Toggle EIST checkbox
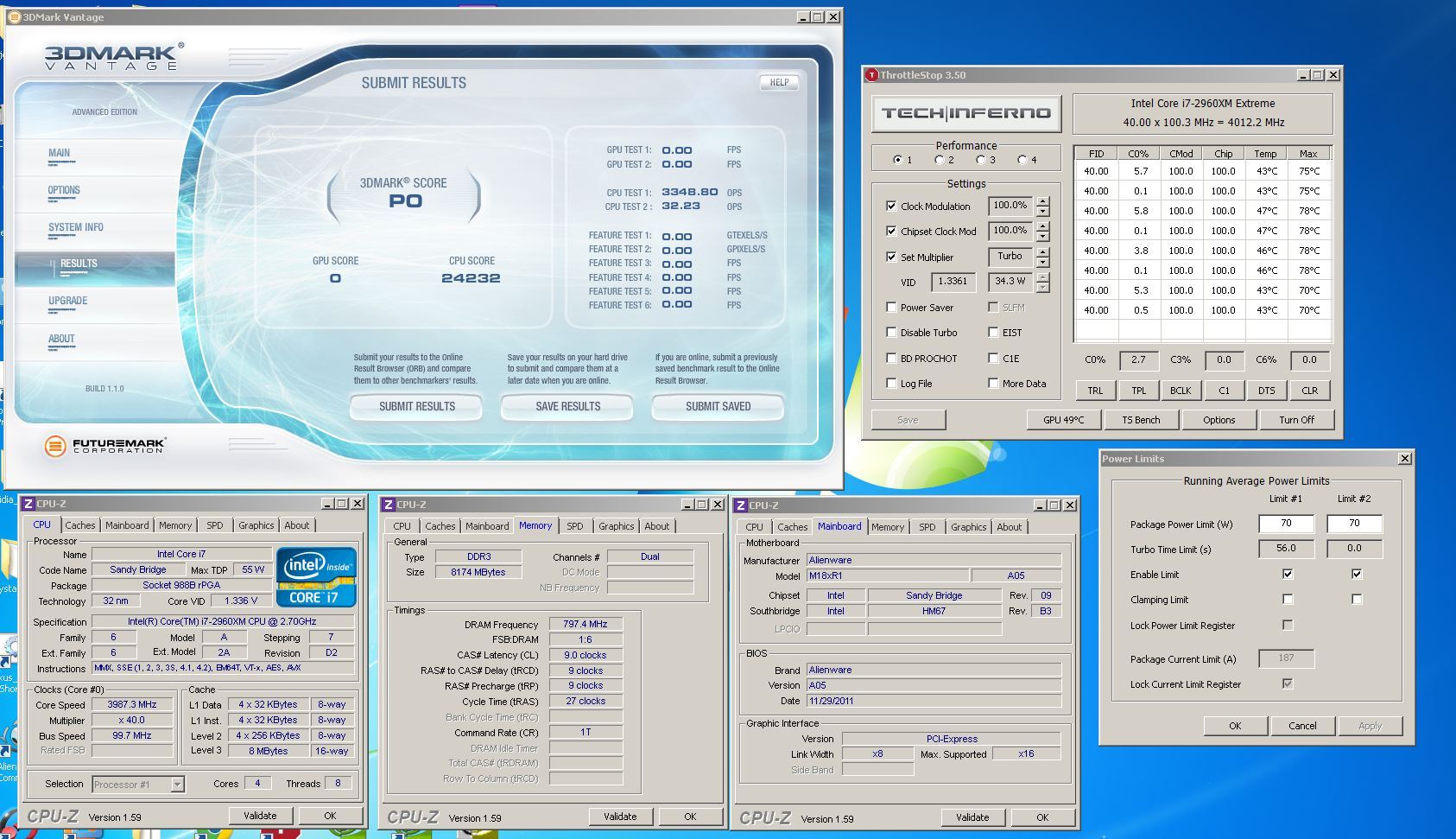Image resolution: width=1456 pixels, height=839 pixels. [x=993, y=333]
